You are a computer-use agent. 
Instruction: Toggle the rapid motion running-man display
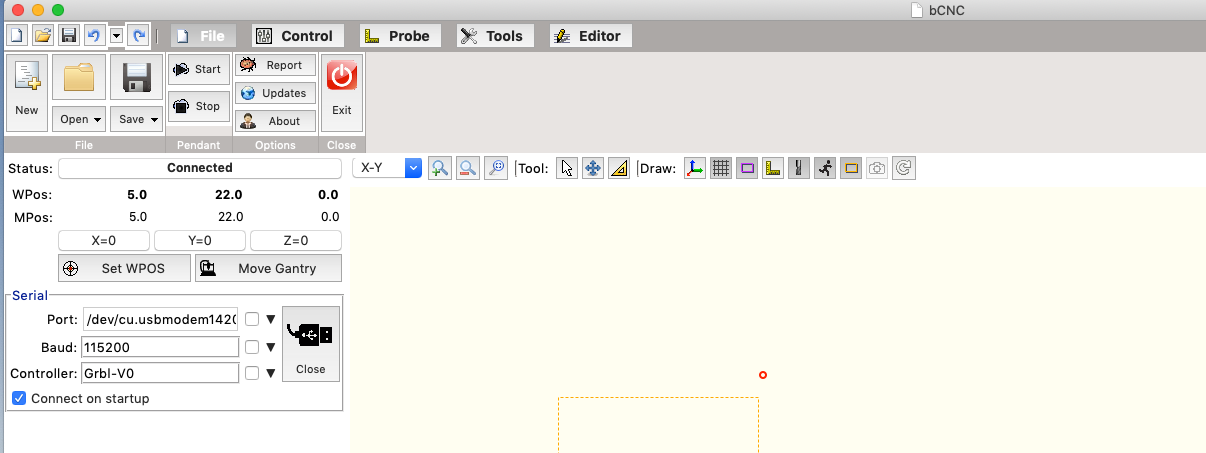point(825,168)
